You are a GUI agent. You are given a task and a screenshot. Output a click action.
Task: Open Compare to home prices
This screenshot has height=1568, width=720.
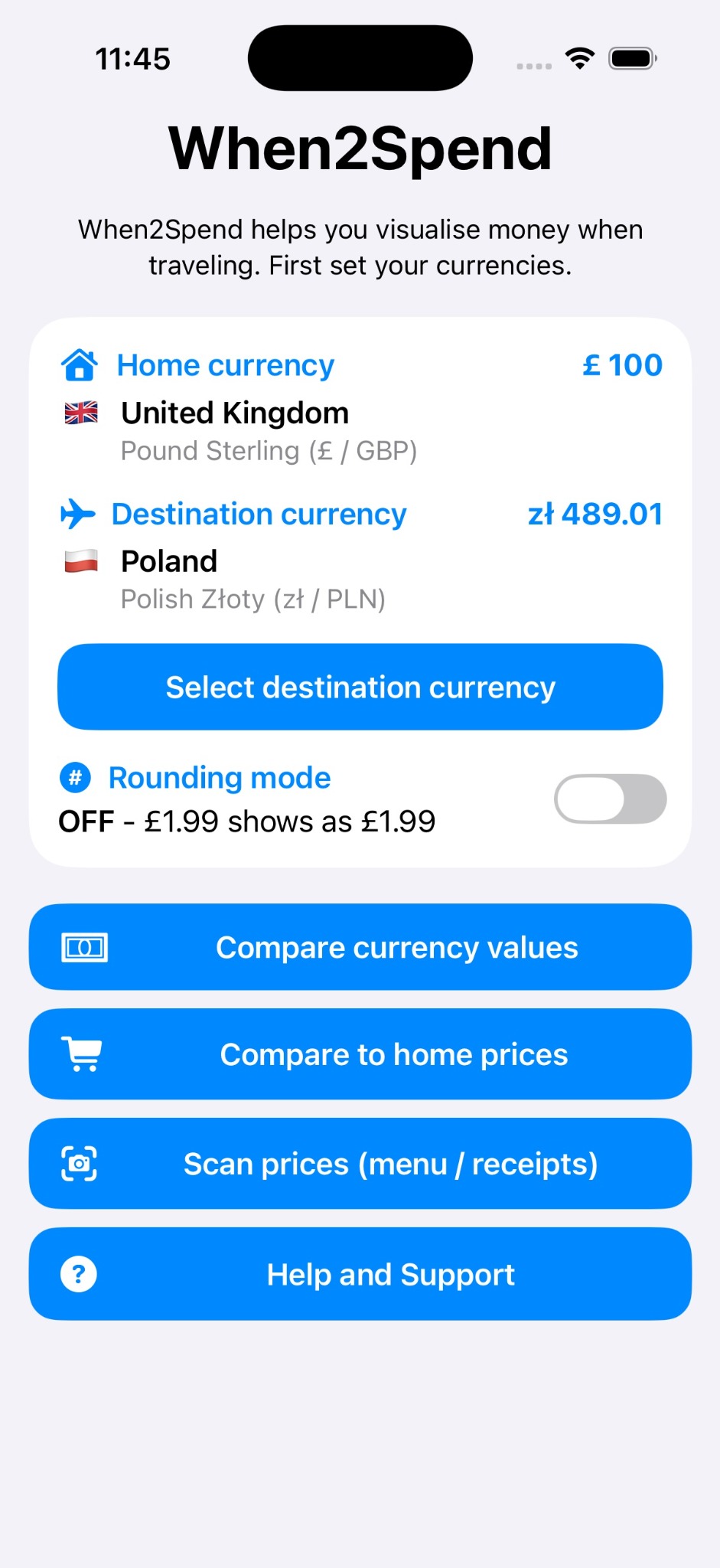[x=360, y=1054]
